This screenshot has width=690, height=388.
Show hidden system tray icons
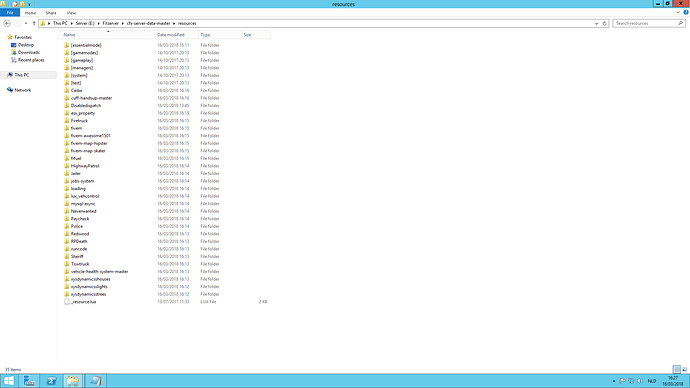(x=614, y=381)
